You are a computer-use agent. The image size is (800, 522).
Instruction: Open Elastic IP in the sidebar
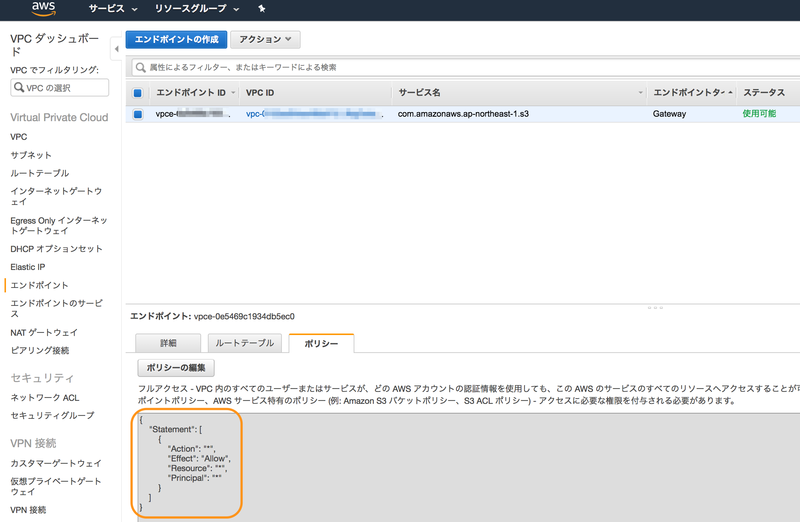pyautogui.click(x=28, y=267)
